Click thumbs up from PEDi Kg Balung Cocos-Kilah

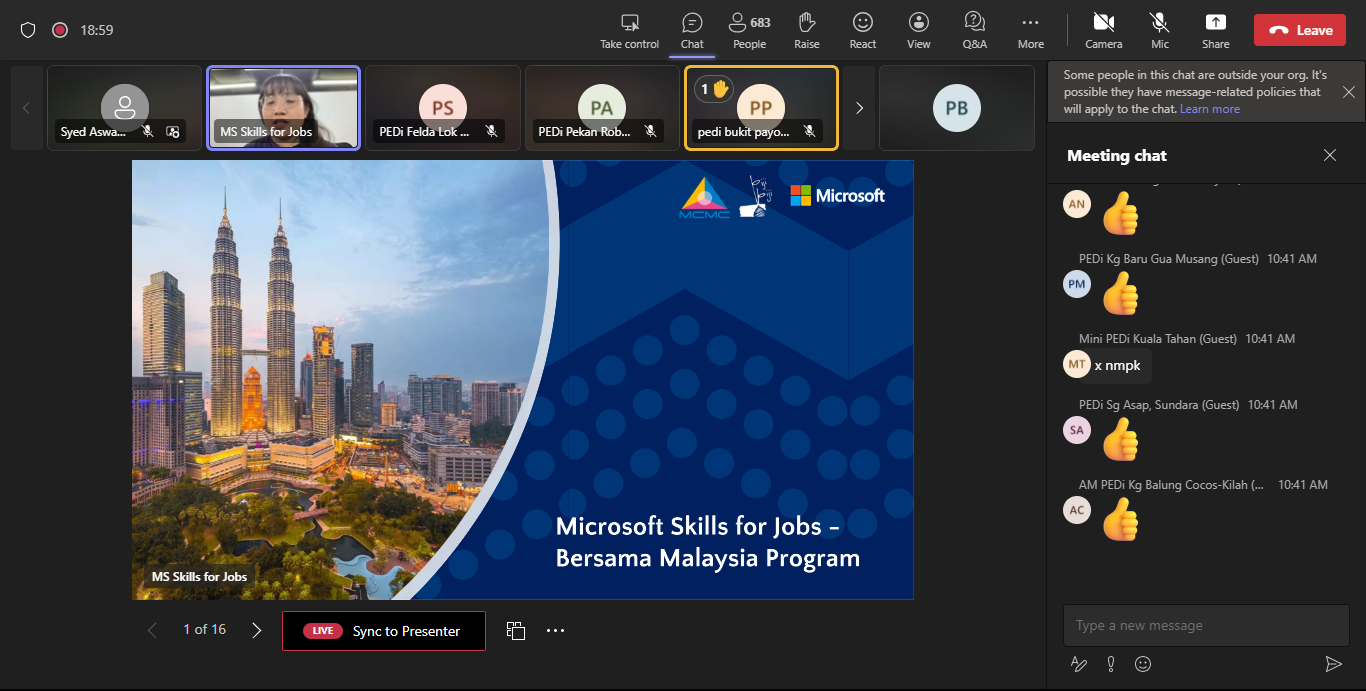pyautogui.click(x=1121, y=518)
